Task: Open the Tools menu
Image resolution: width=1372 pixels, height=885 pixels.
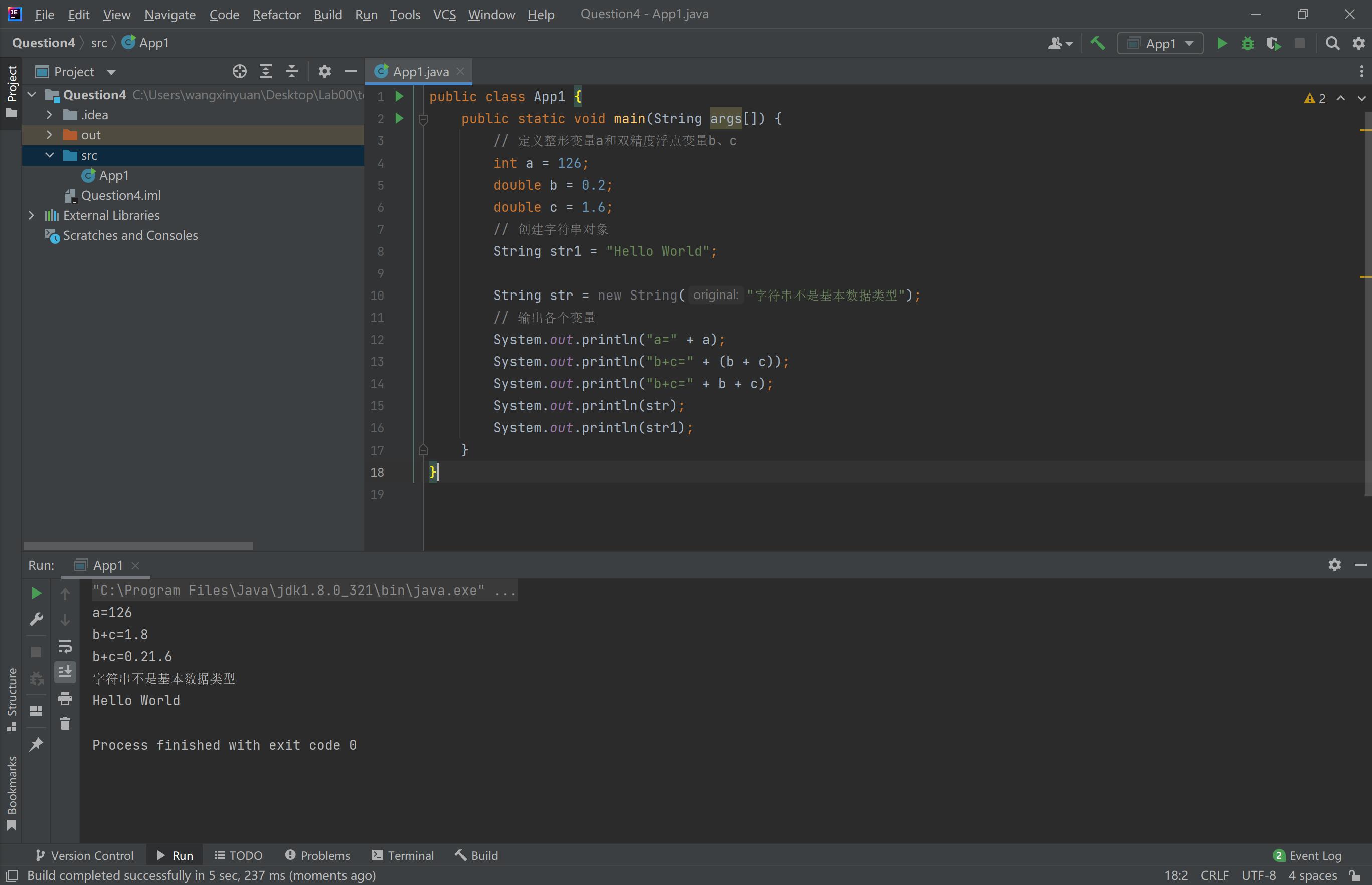Action: pyautogui.click(x=405, y=15)
